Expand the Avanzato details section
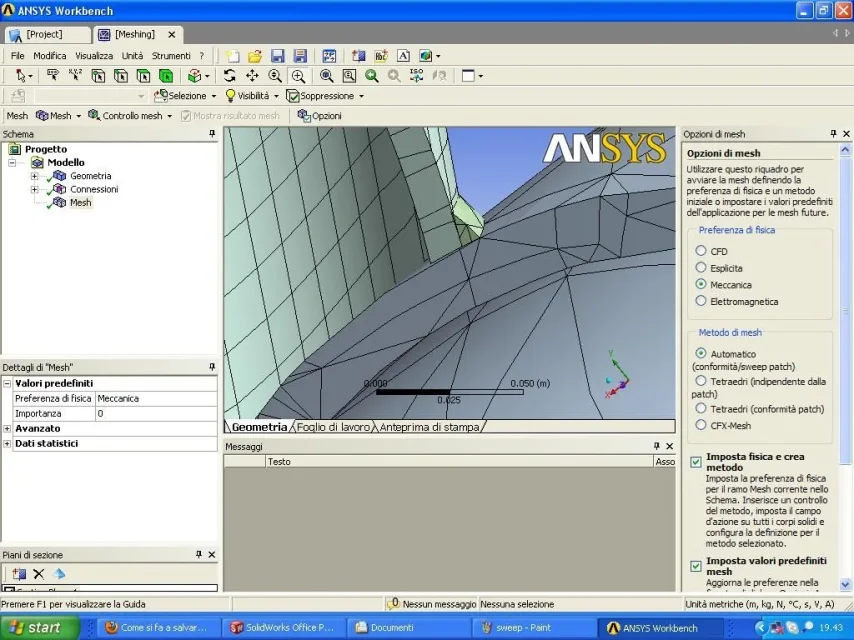Screen dimensions: 854x640 [7, 429]
